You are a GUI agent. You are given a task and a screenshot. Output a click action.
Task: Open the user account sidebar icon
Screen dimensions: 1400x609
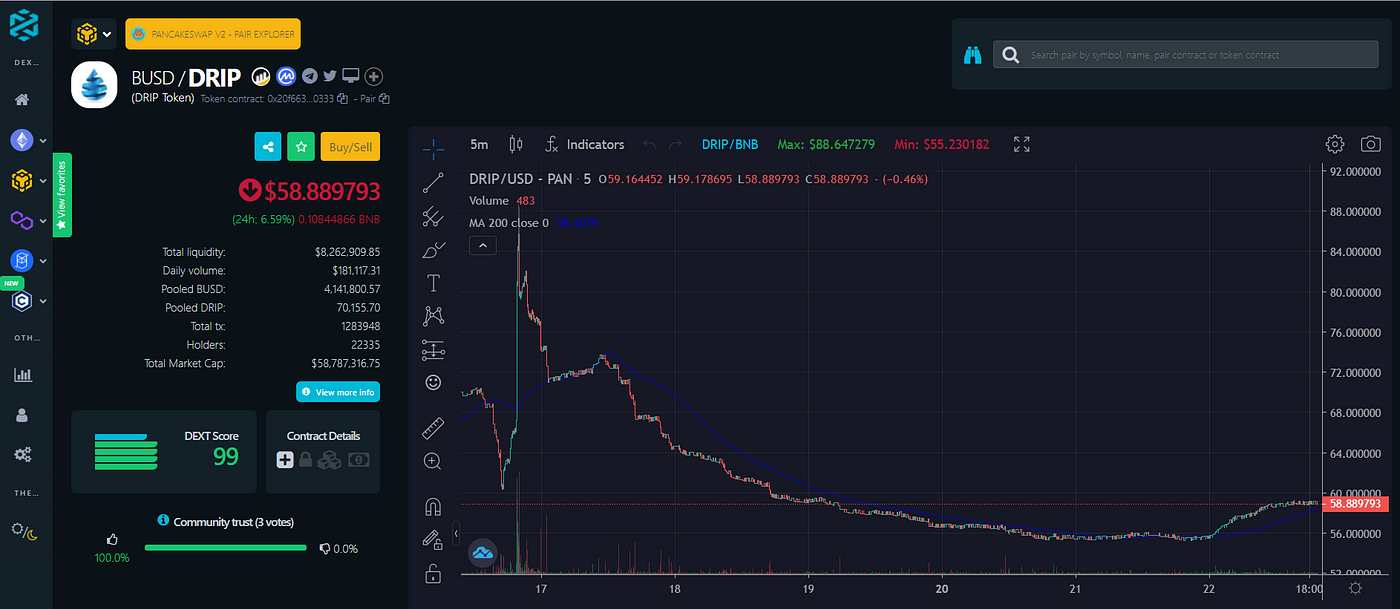click(22, 415)
